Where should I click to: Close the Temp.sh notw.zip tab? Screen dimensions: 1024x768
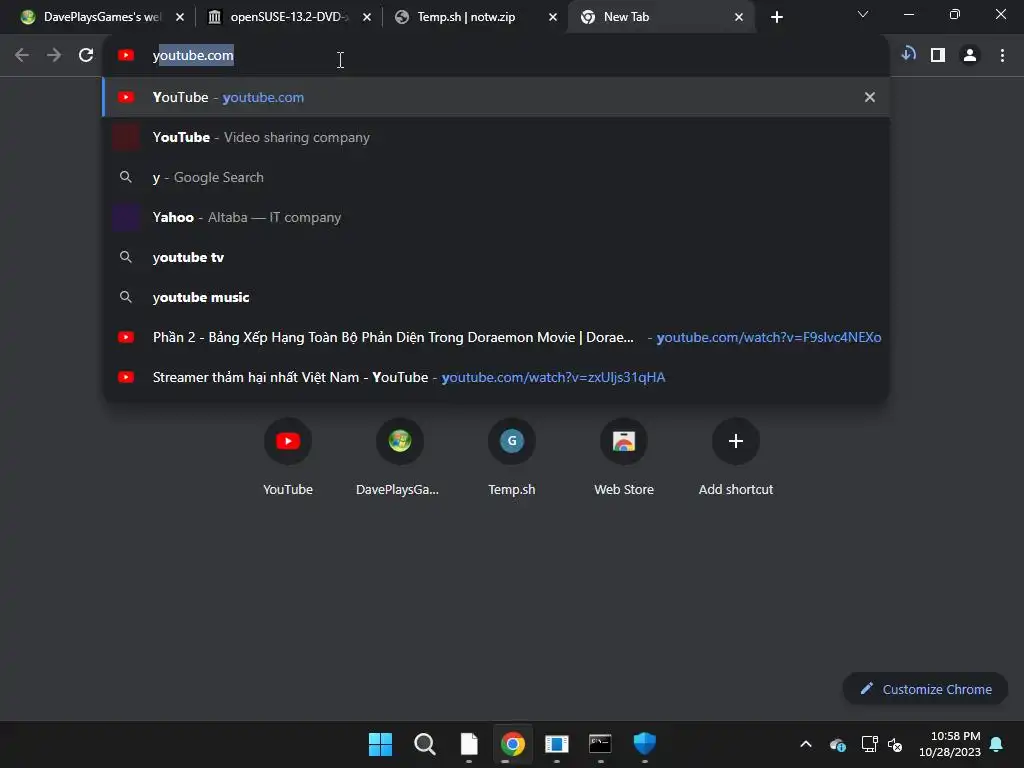(x=553, y=17)
